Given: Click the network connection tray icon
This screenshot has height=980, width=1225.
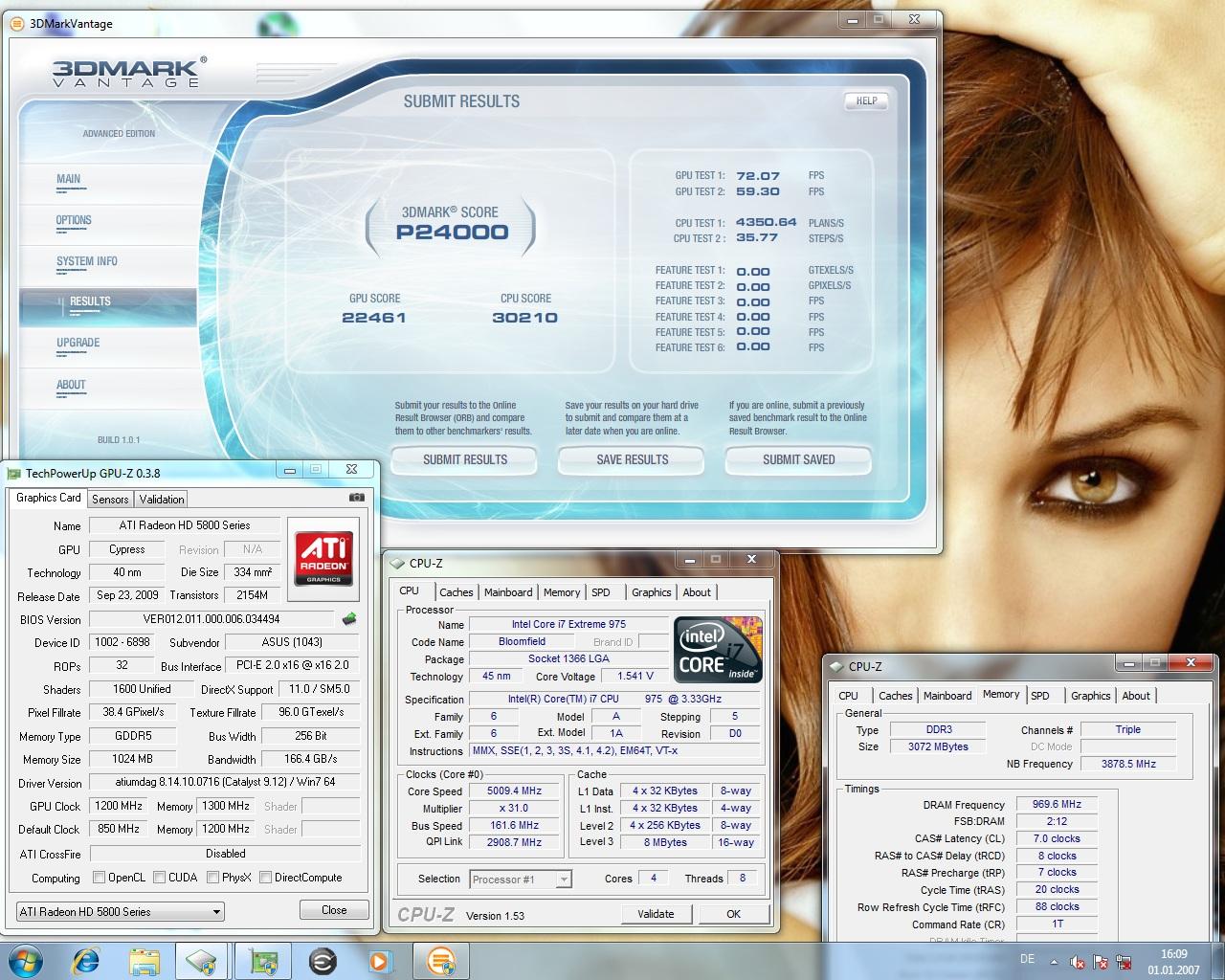Looking at the screenshot, I should pos(1125,963).
